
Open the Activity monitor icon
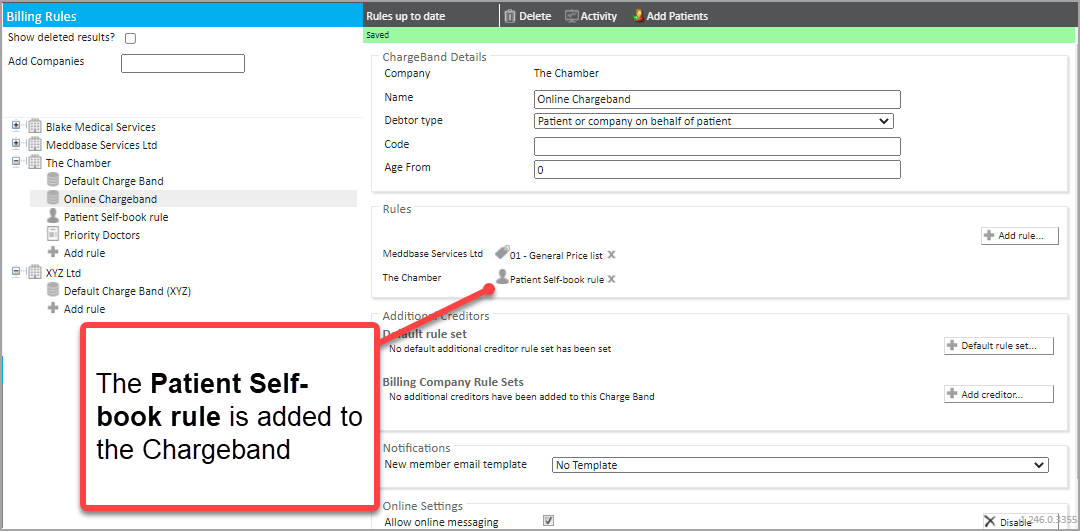pyautogui.click(x=572, y=16)
